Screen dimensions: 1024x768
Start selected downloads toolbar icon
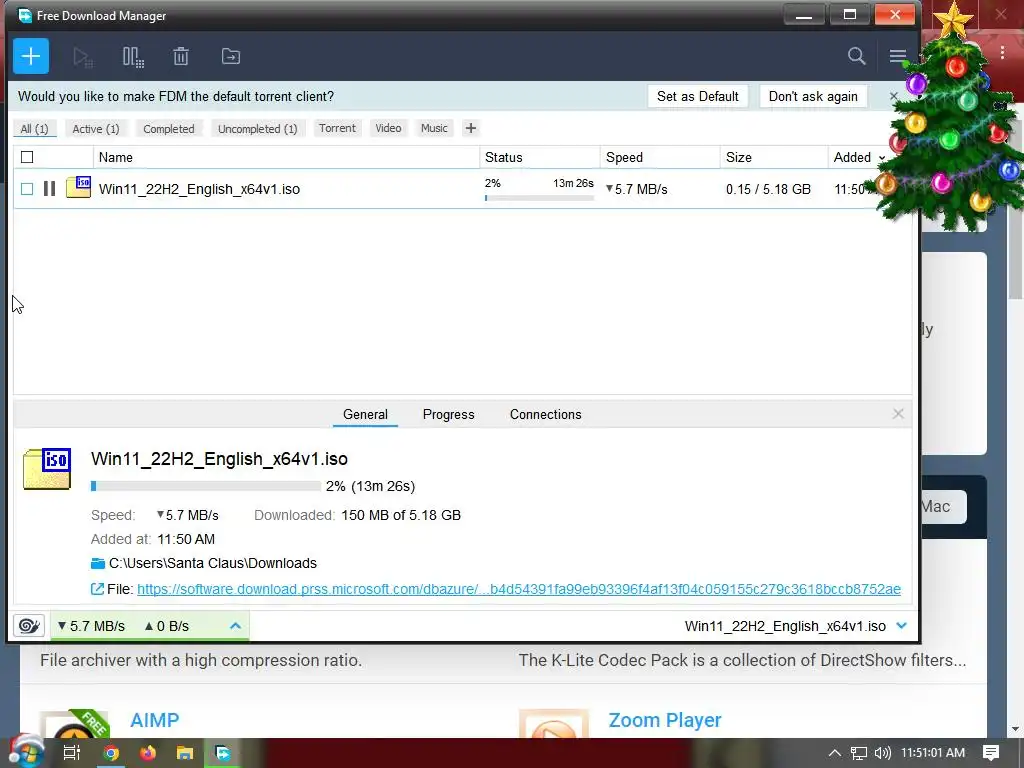coord(82,57)
